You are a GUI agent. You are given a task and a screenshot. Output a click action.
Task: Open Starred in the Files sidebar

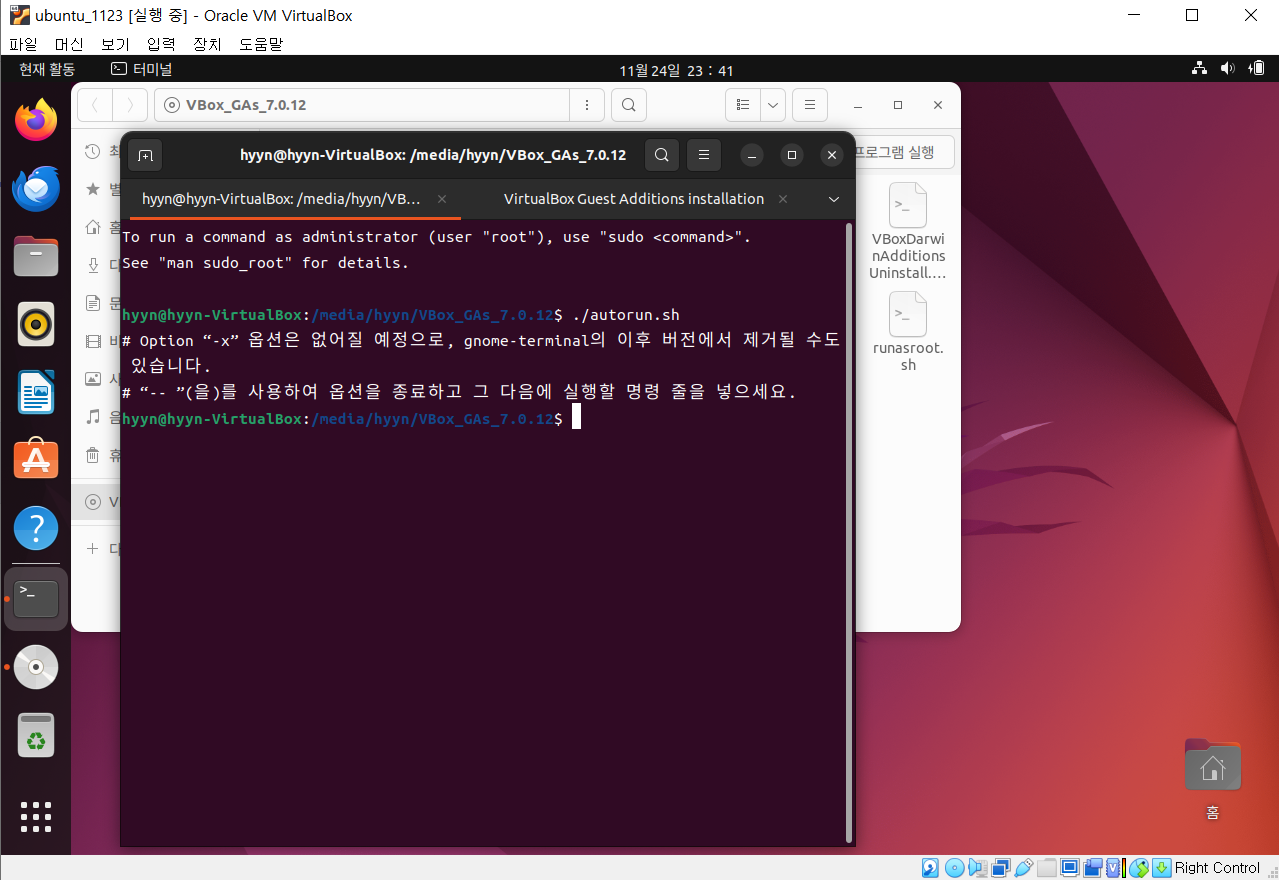[x=96, y=188]
